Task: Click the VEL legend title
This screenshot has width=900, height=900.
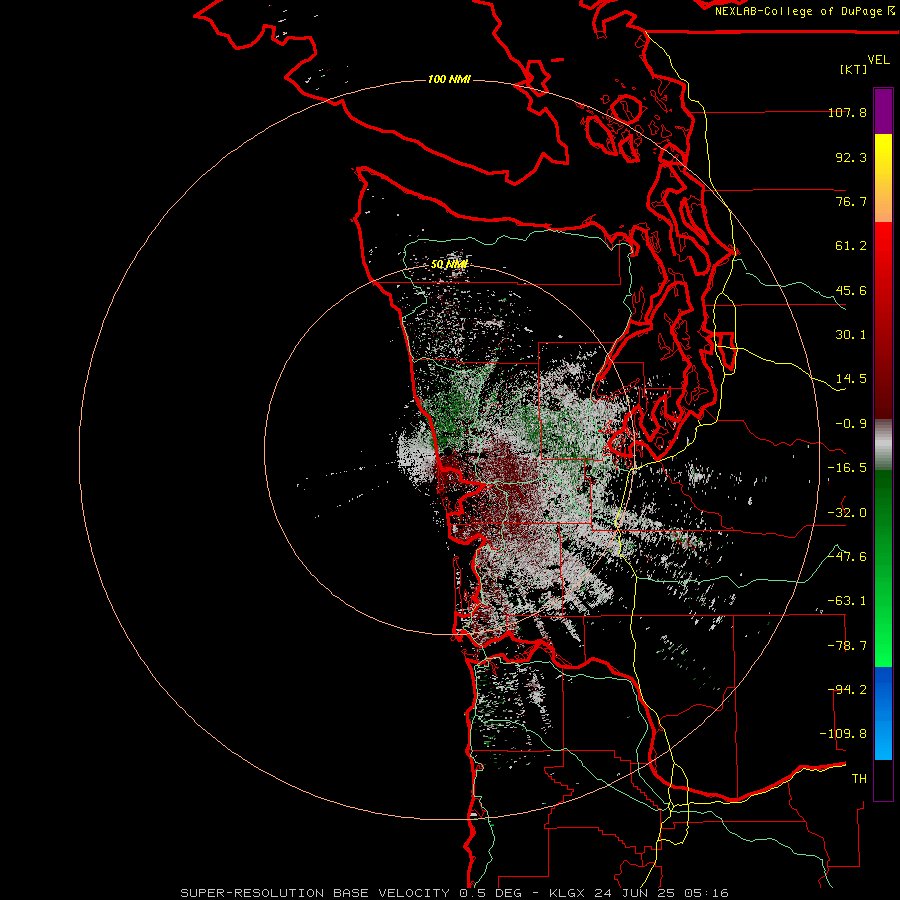Action: point(878,60)
